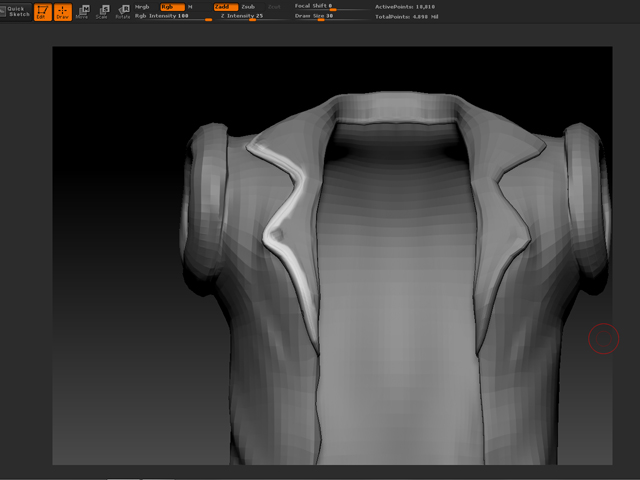This screenshot has width=640, height=480.
Task: Switch to Zsub sculpting mode
Action: [249, 7]
